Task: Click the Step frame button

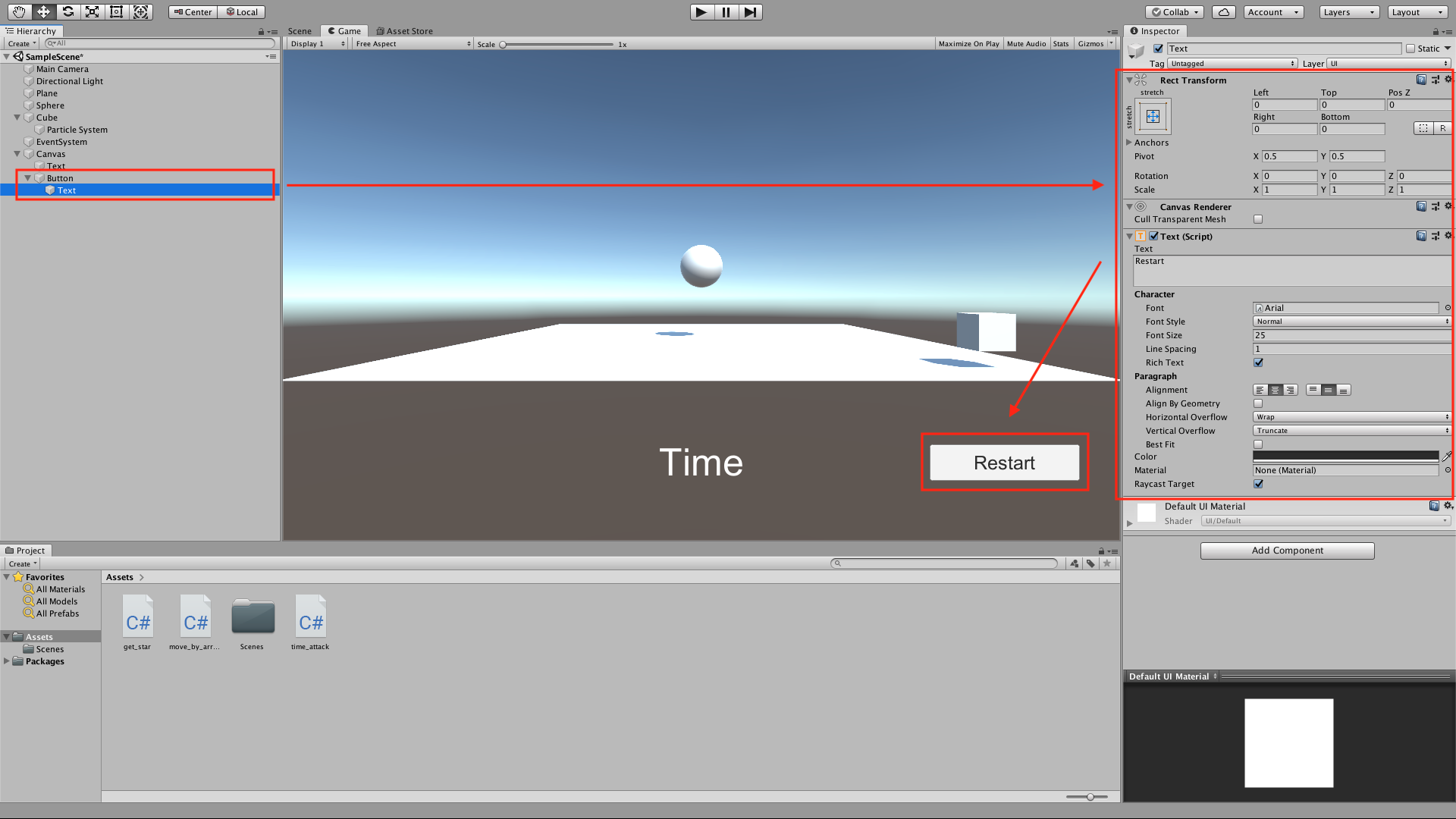Action: (x=750, y=12)
